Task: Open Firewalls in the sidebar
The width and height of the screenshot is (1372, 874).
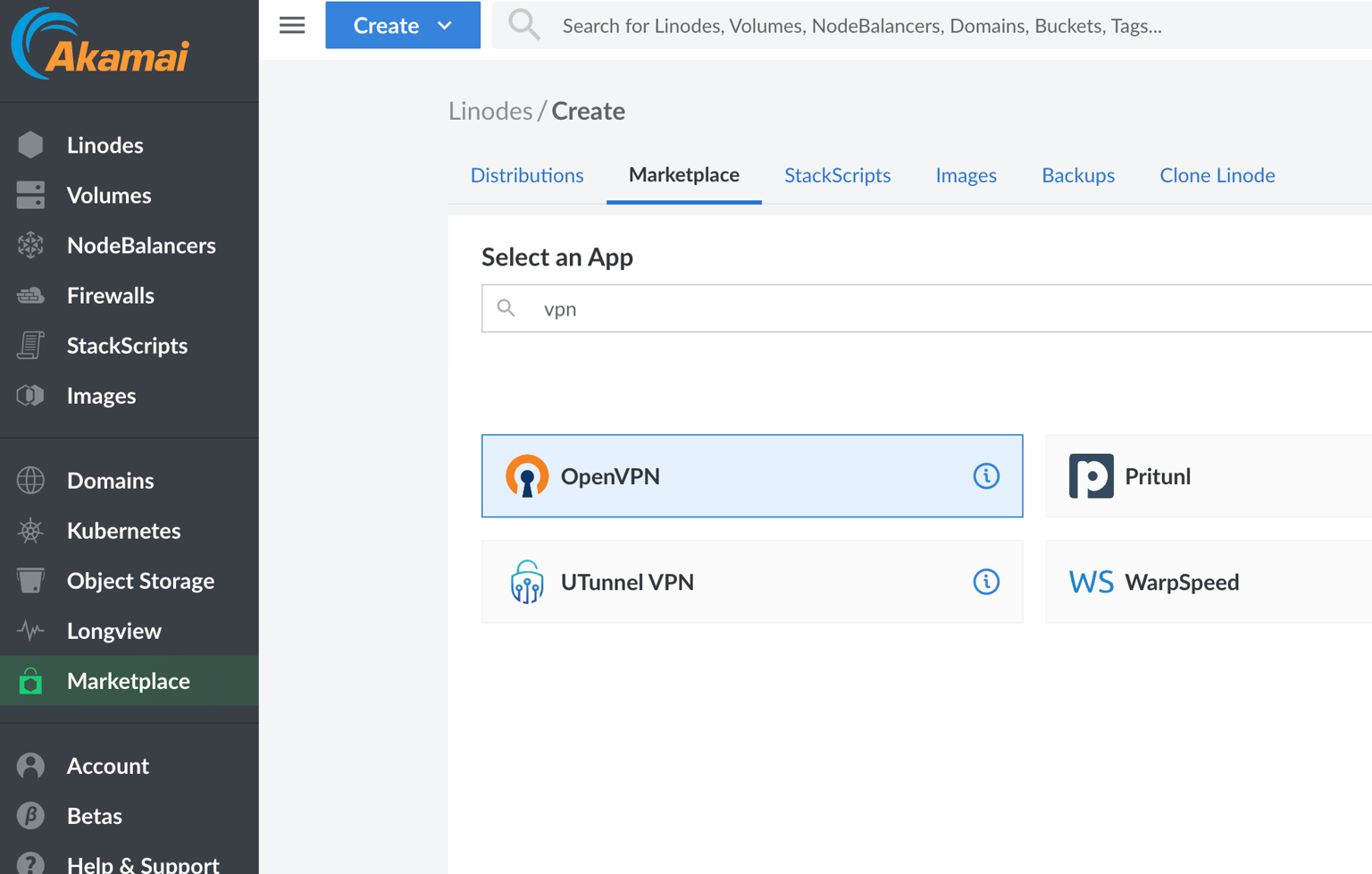Action: [130, 295]
